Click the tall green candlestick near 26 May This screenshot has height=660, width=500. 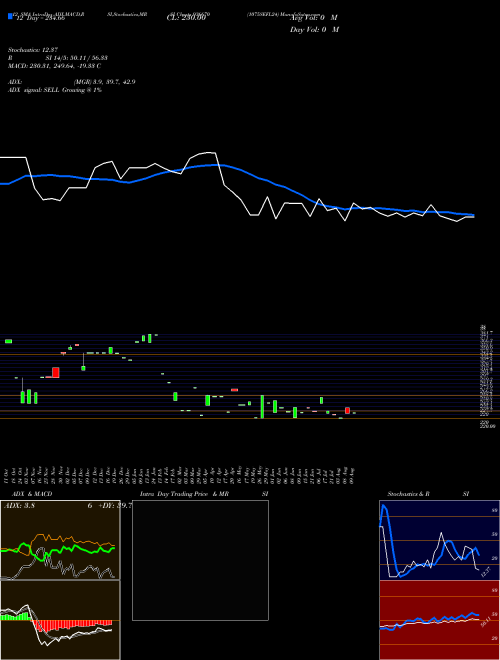tap(262, 407)
